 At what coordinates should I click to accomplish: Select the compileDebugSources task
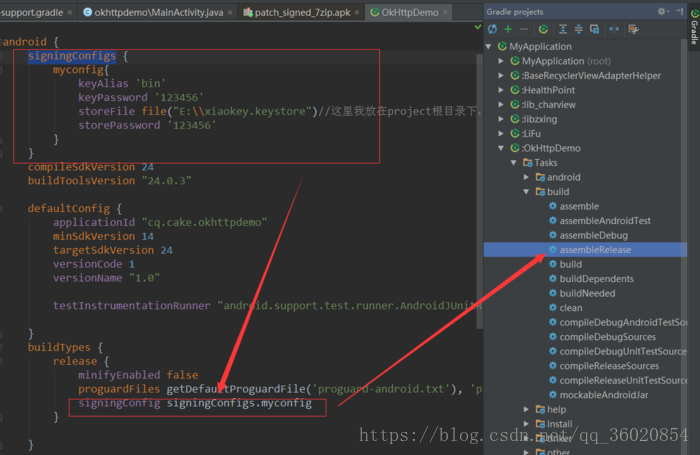(608, 337)
